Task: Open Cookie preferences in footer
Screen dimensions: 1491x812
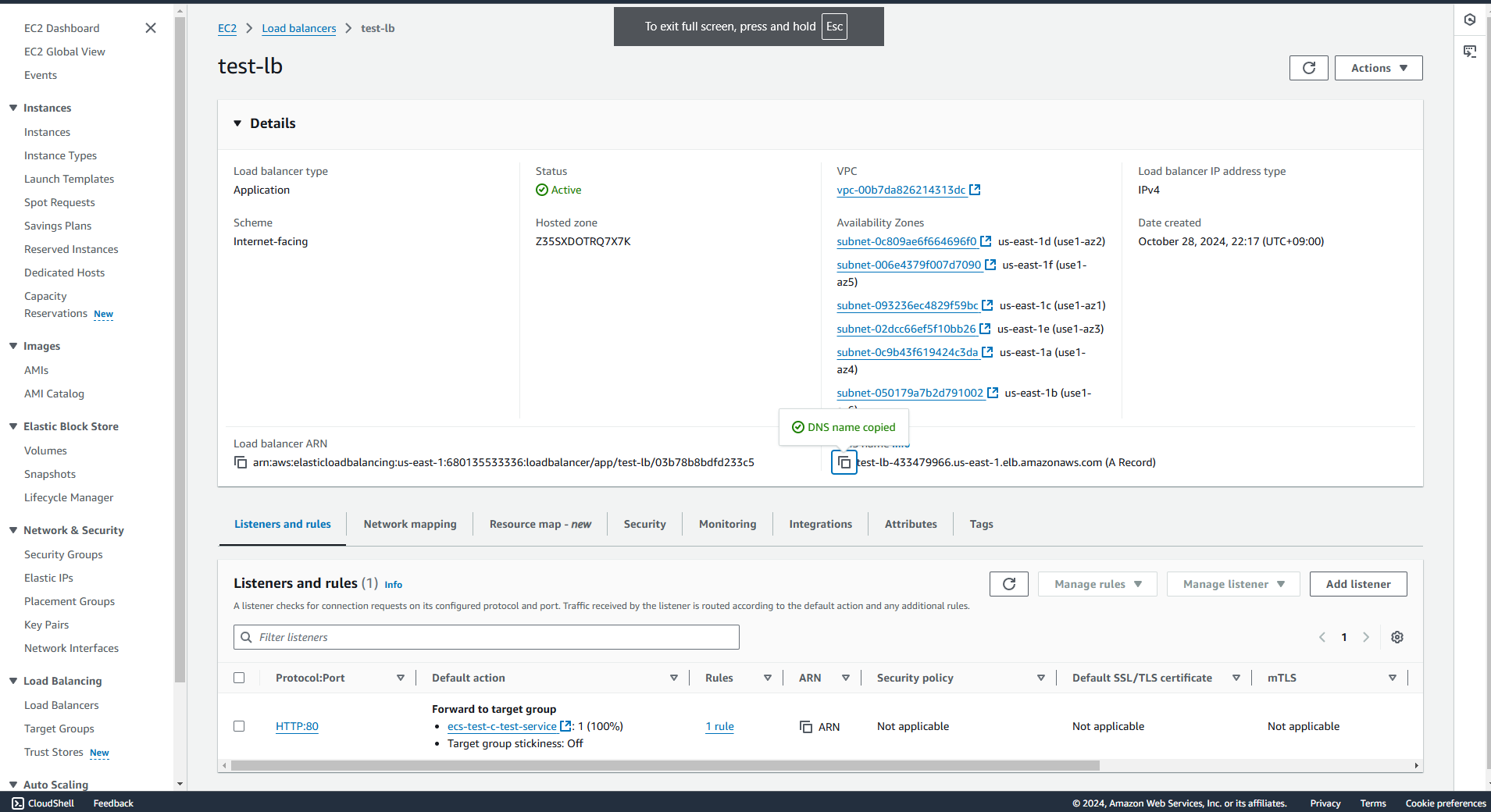Action: pyautogui.click(x=1446, y=803)
